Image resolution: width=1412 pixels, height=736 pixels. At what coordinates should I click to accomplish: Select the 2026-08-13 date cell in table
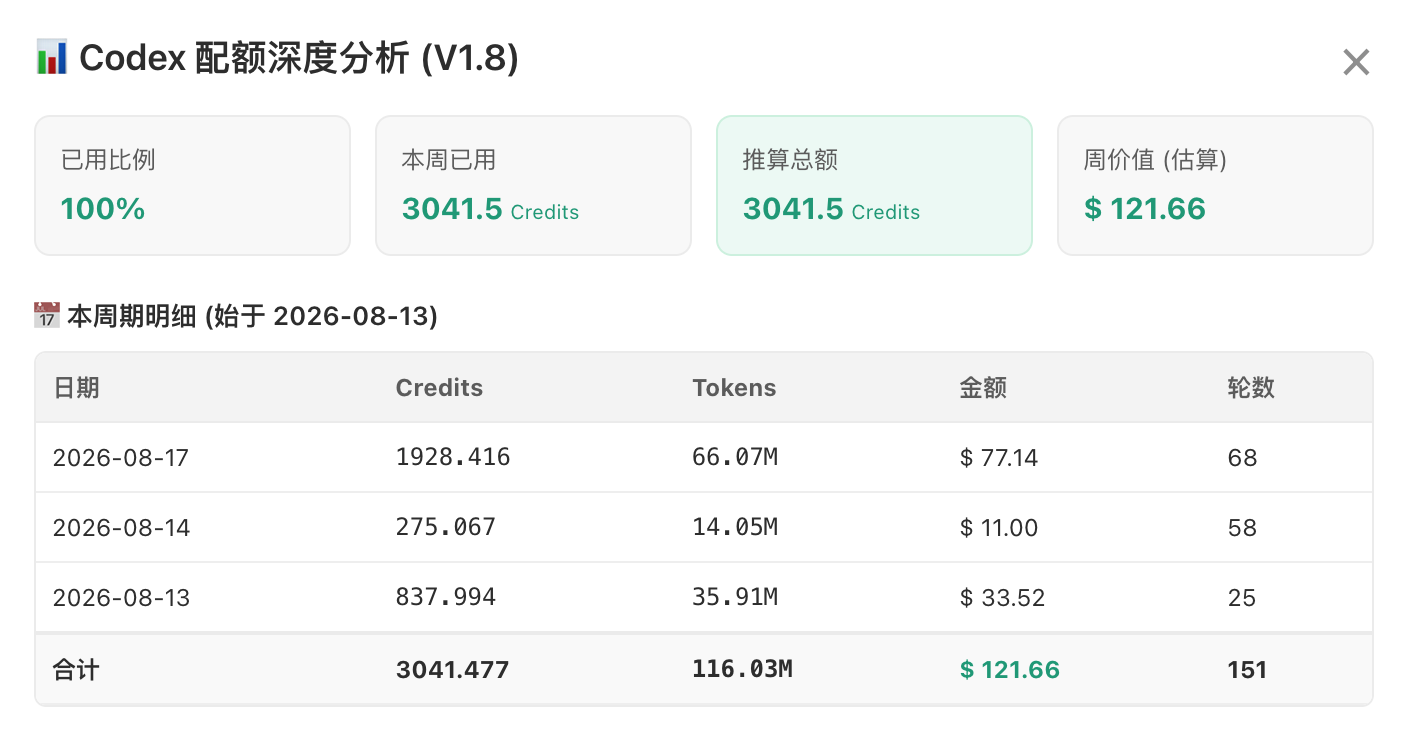[x=121, y=598]
